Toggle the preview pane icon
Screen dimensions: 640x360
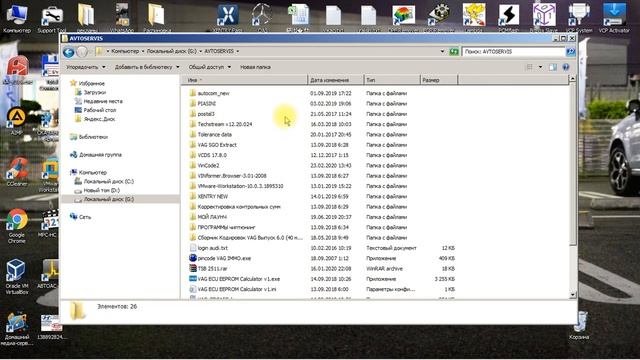[x=553, y=67]
